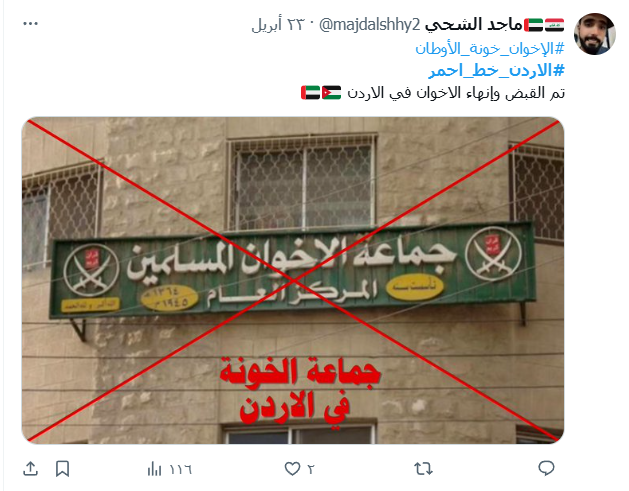Click the Iraq flag emoji beside name
Viewport: 629px width, 491px height.
click(554, 25)
